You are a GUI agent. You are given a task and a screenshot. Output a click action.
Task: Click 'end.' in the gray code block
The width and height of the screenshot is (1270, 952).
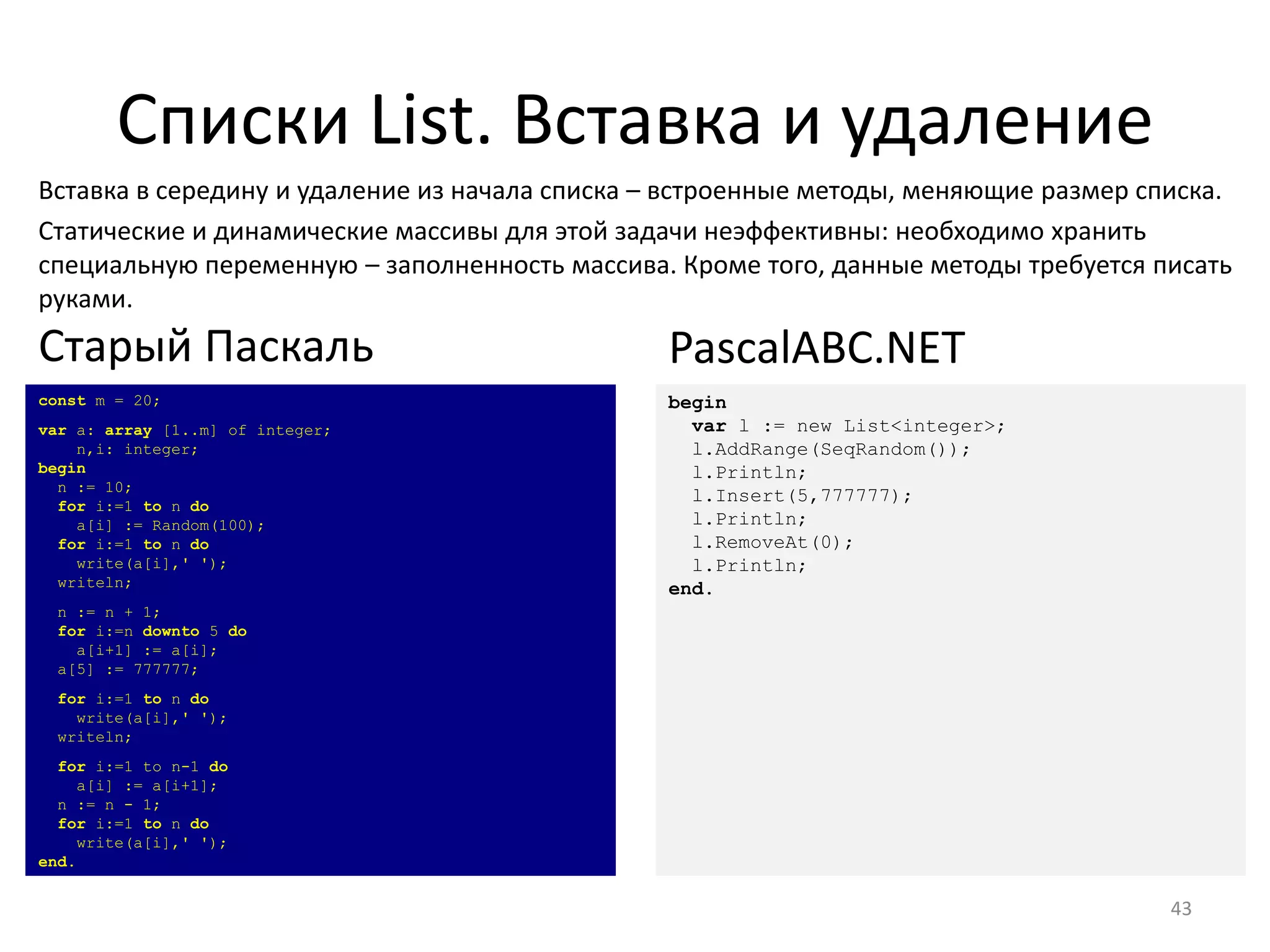click(x=690, y=589)
